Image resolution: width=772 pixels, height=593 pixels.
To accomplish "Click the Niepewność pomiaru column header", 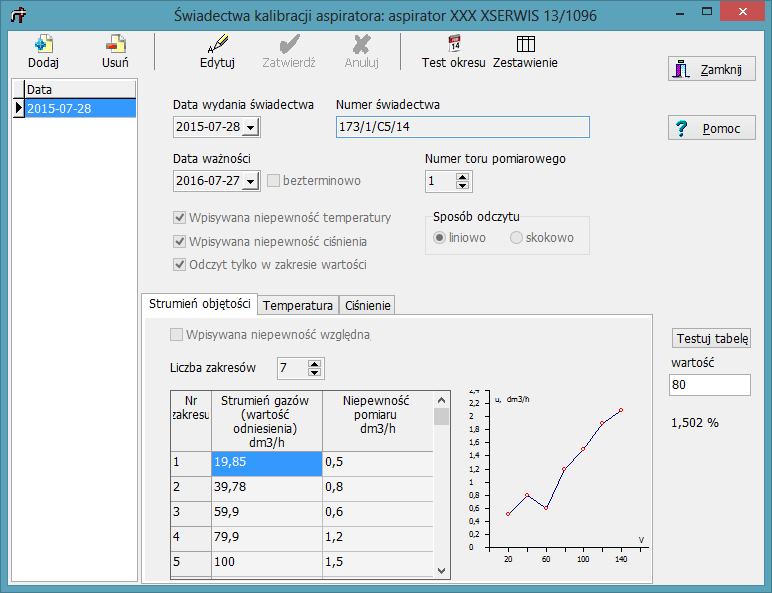I will (x=378, y=422).
